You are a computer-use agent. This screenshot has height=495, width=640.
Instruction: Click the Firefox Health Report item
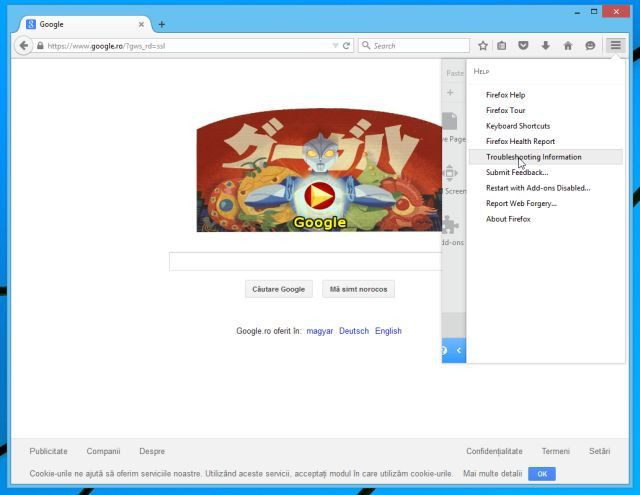[520, 141]
